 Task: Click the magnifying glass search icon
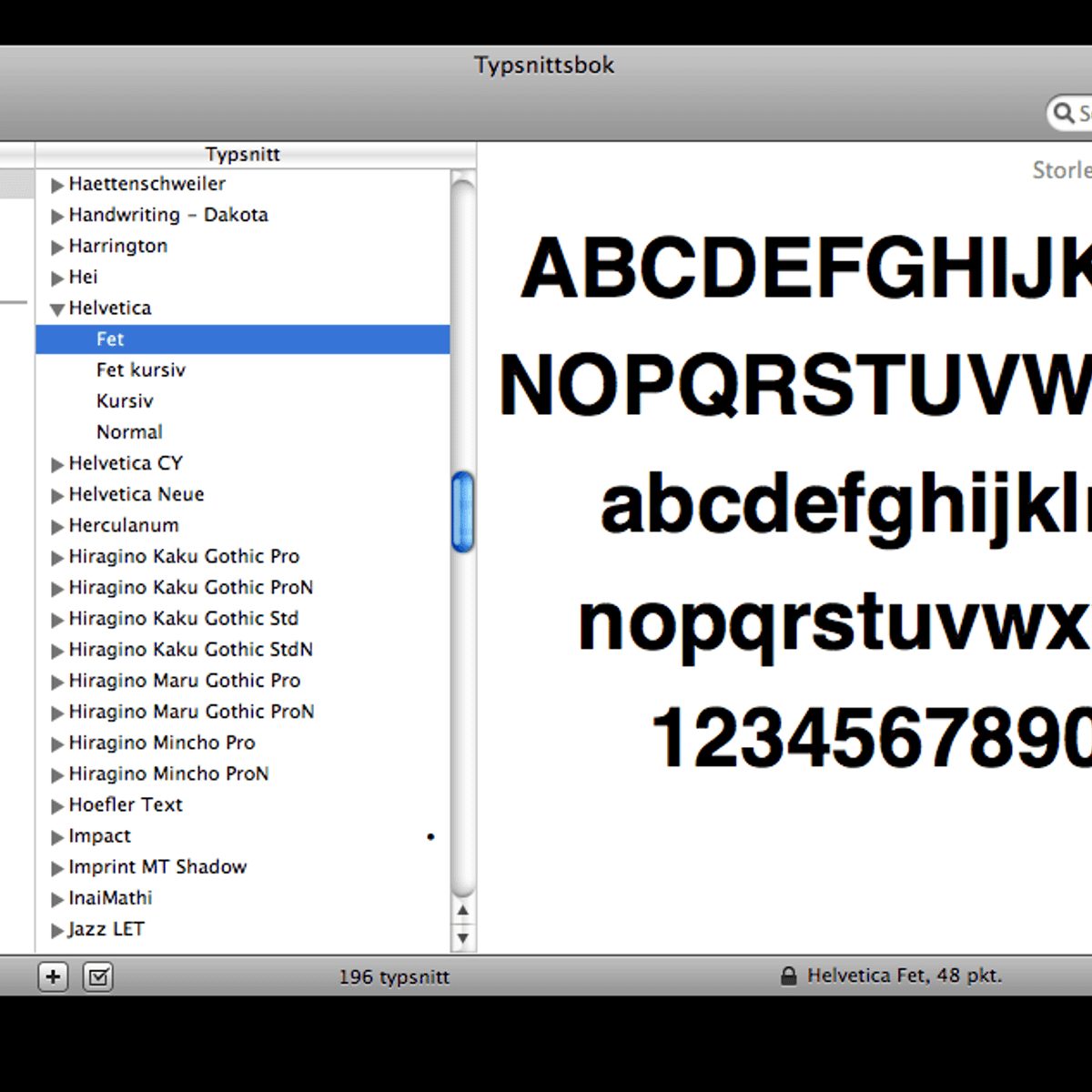(1062, 113)
